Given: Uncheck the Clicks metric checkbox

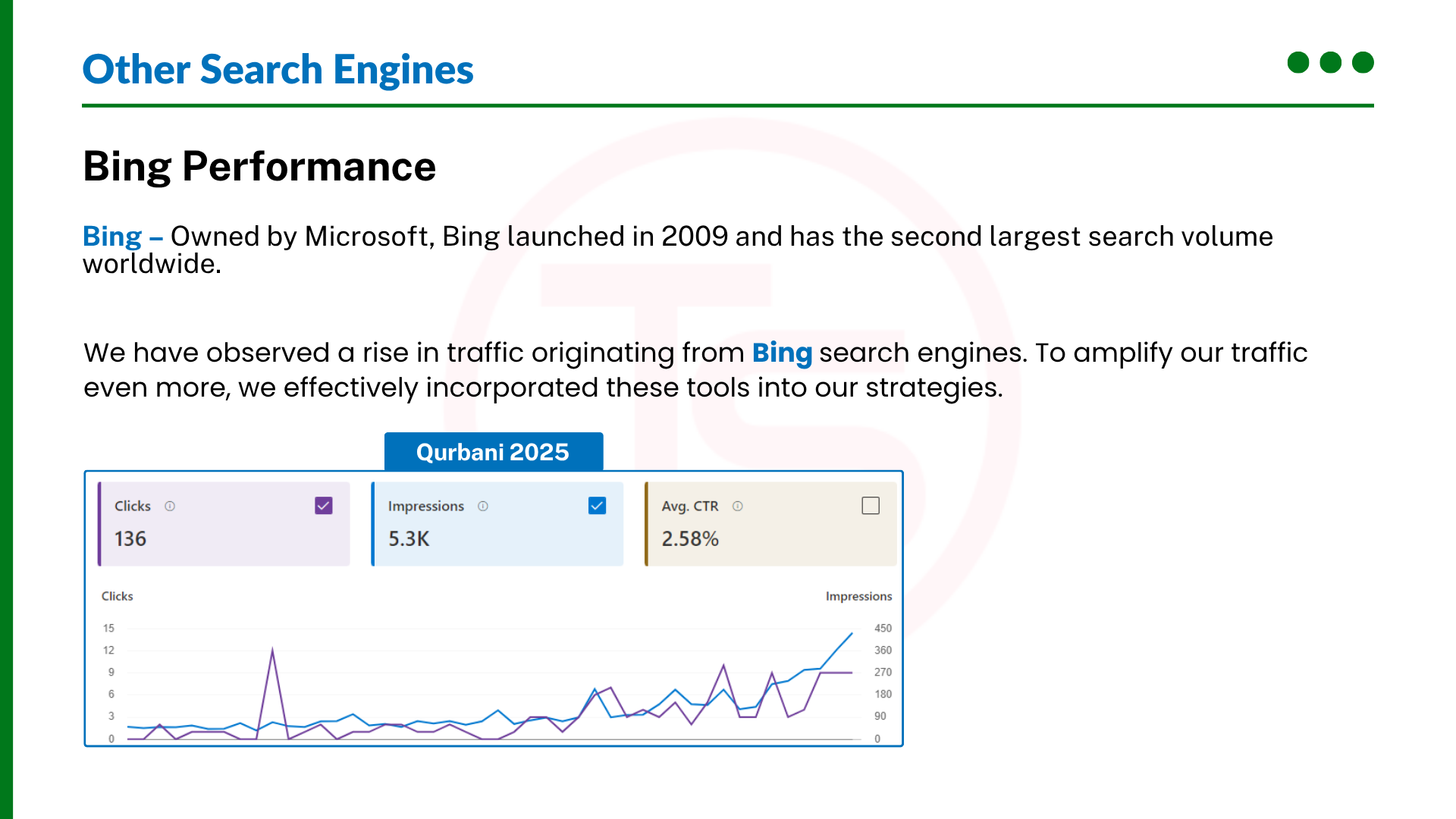Looking at the screenshot, I should coord(324,506).
